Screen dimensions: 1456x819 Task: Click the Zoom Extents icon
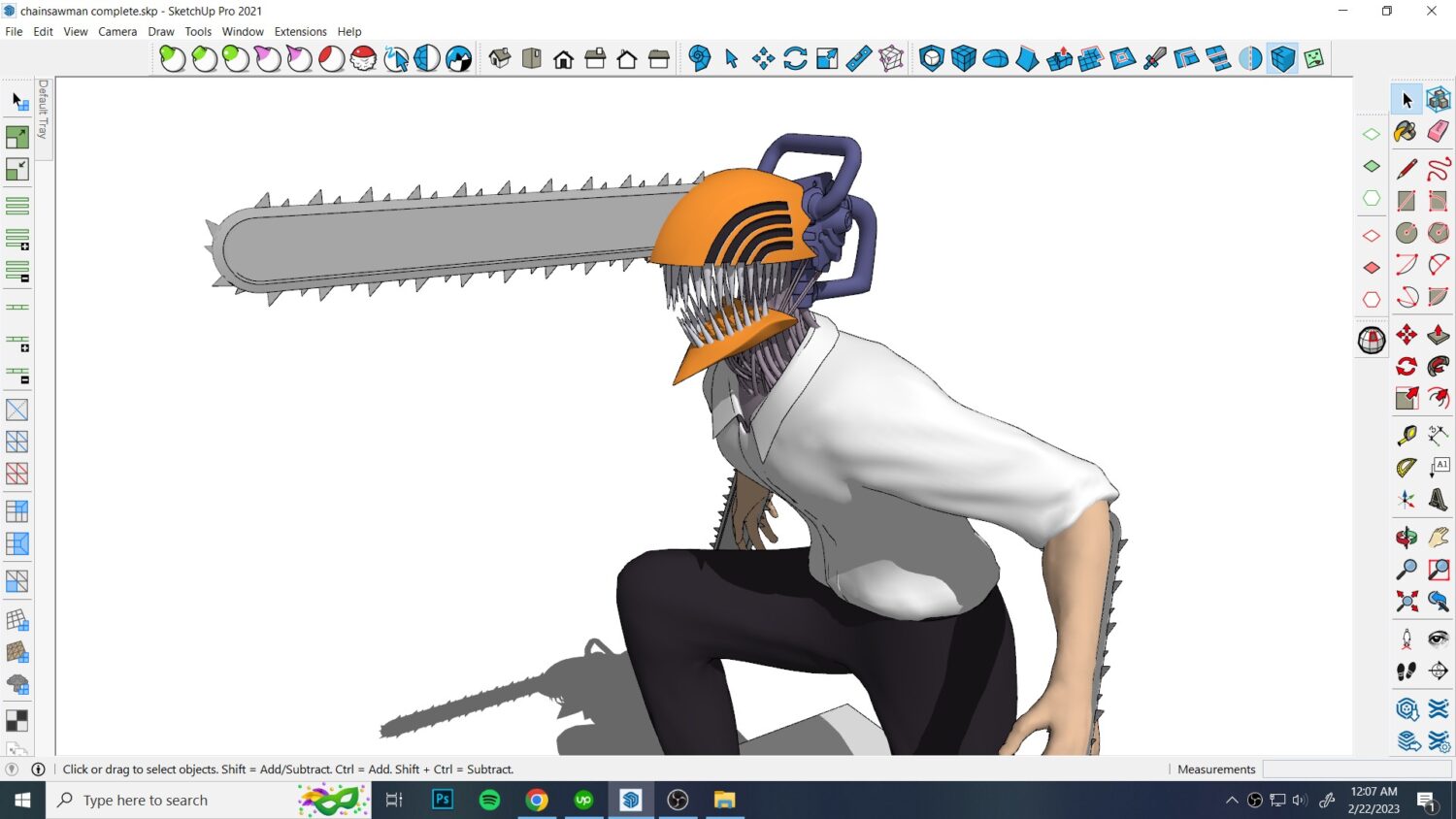pyautogui.click(x=1406, y=602)
